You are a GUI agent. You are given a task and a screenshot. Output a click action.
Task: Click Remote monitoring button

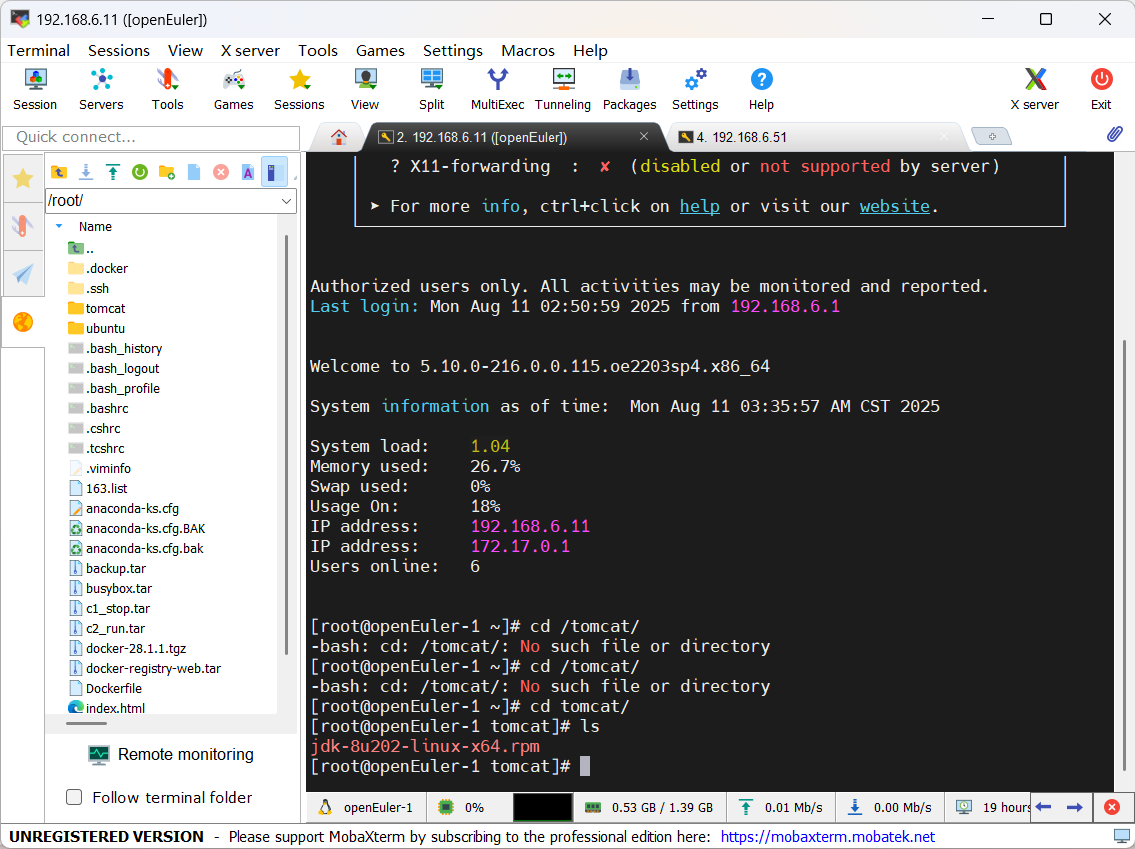point(171,754)
